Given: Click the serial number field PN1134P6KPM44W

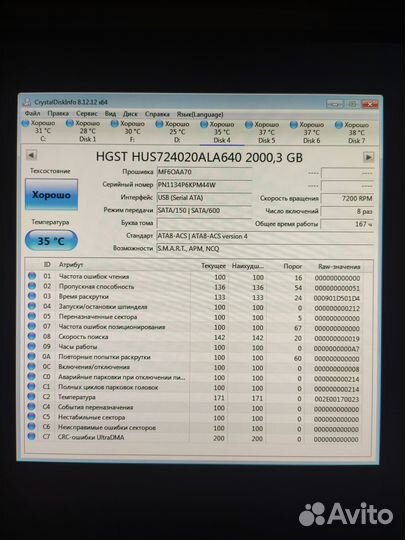Looking at the screenshot, I should coord(204,185).
